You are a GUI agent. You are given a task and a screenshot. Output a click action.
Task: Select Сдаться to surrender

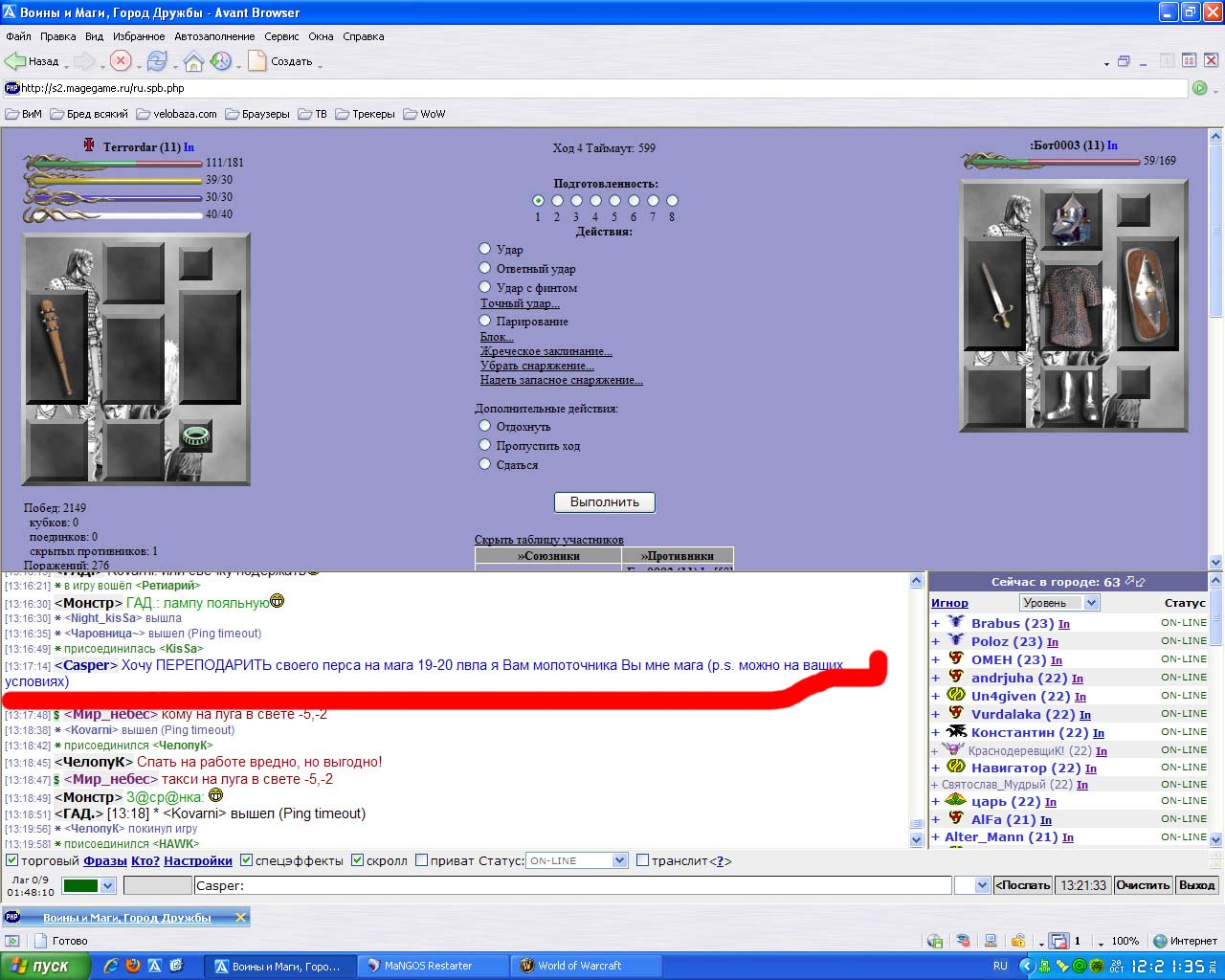click(485, 464)
